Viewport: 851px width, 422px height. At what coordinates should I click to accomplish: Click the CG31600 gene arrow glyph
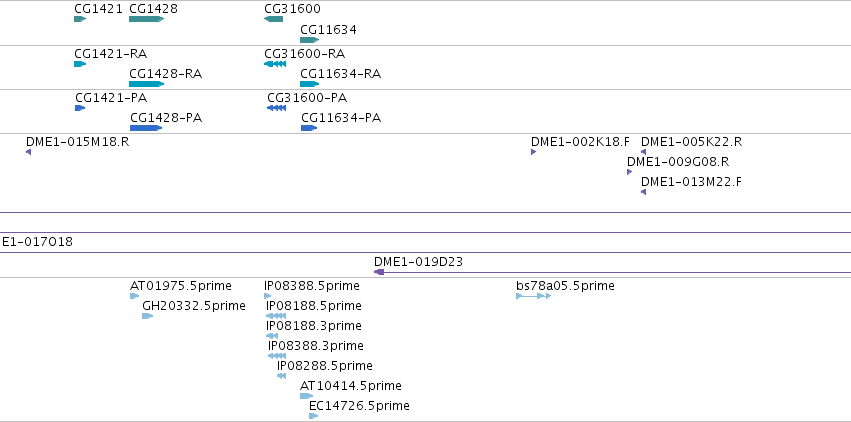(x=274, y=19)
